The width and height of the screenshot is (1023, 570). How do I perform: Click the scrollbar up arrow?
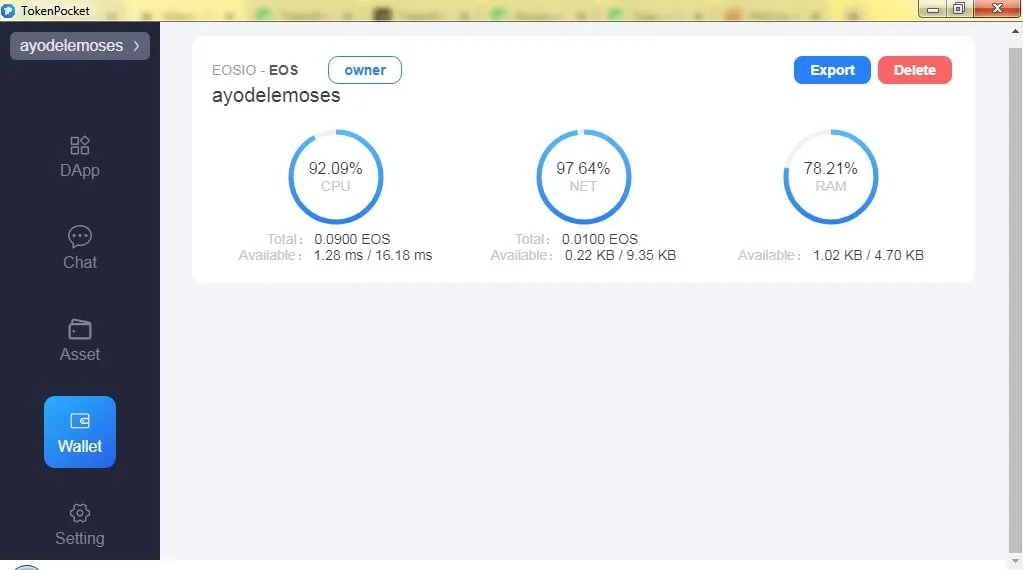[x=1015, y=31]
